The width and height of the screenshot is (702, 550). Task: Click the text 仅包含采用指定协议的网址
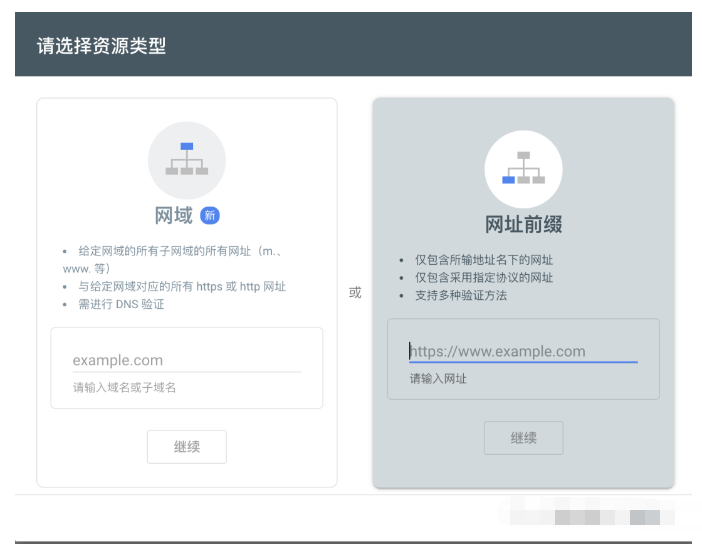coord(484,278)
